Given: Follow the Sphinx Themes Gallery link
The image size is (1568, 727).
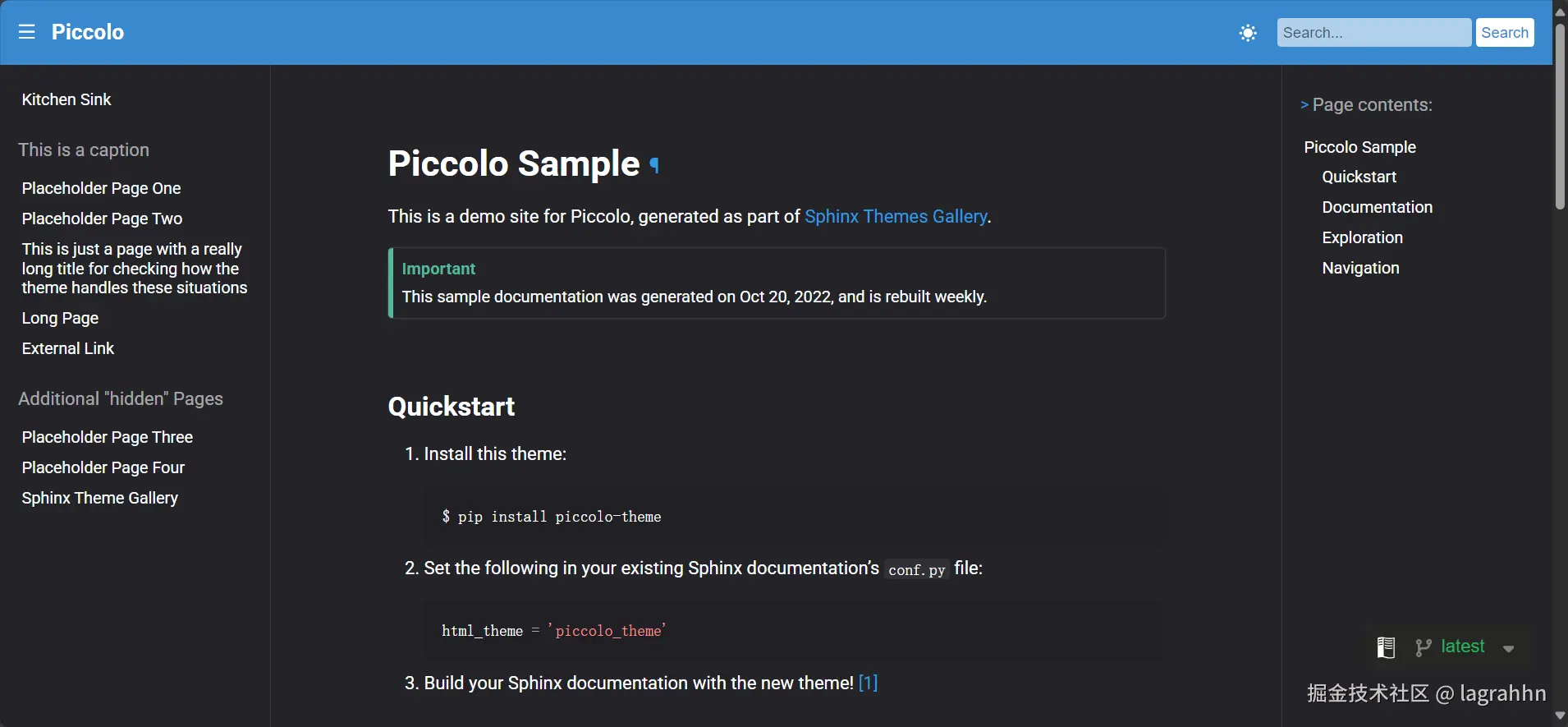Looking at the screenshot, I should coord(896,216).
